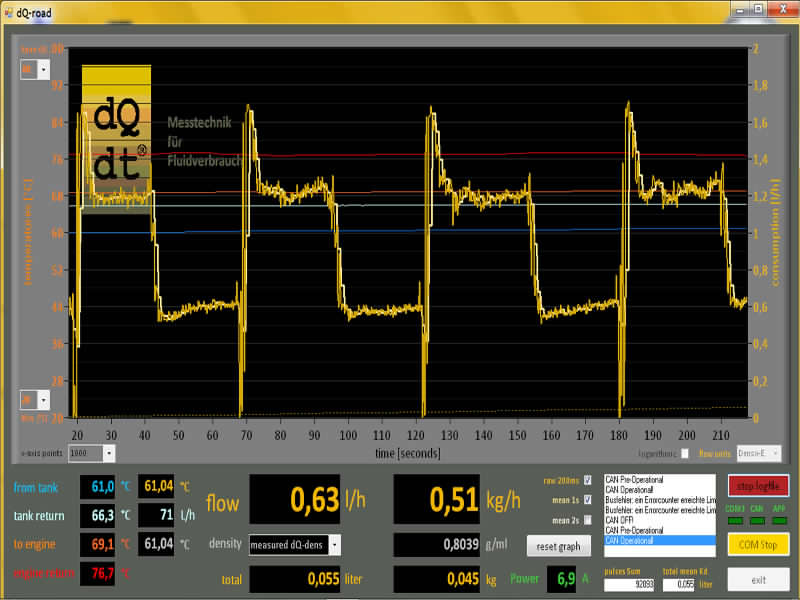The height and width of the screenshot is (600, 800).
Task: Disable the mean 1s checkbox
Action: 587,500
